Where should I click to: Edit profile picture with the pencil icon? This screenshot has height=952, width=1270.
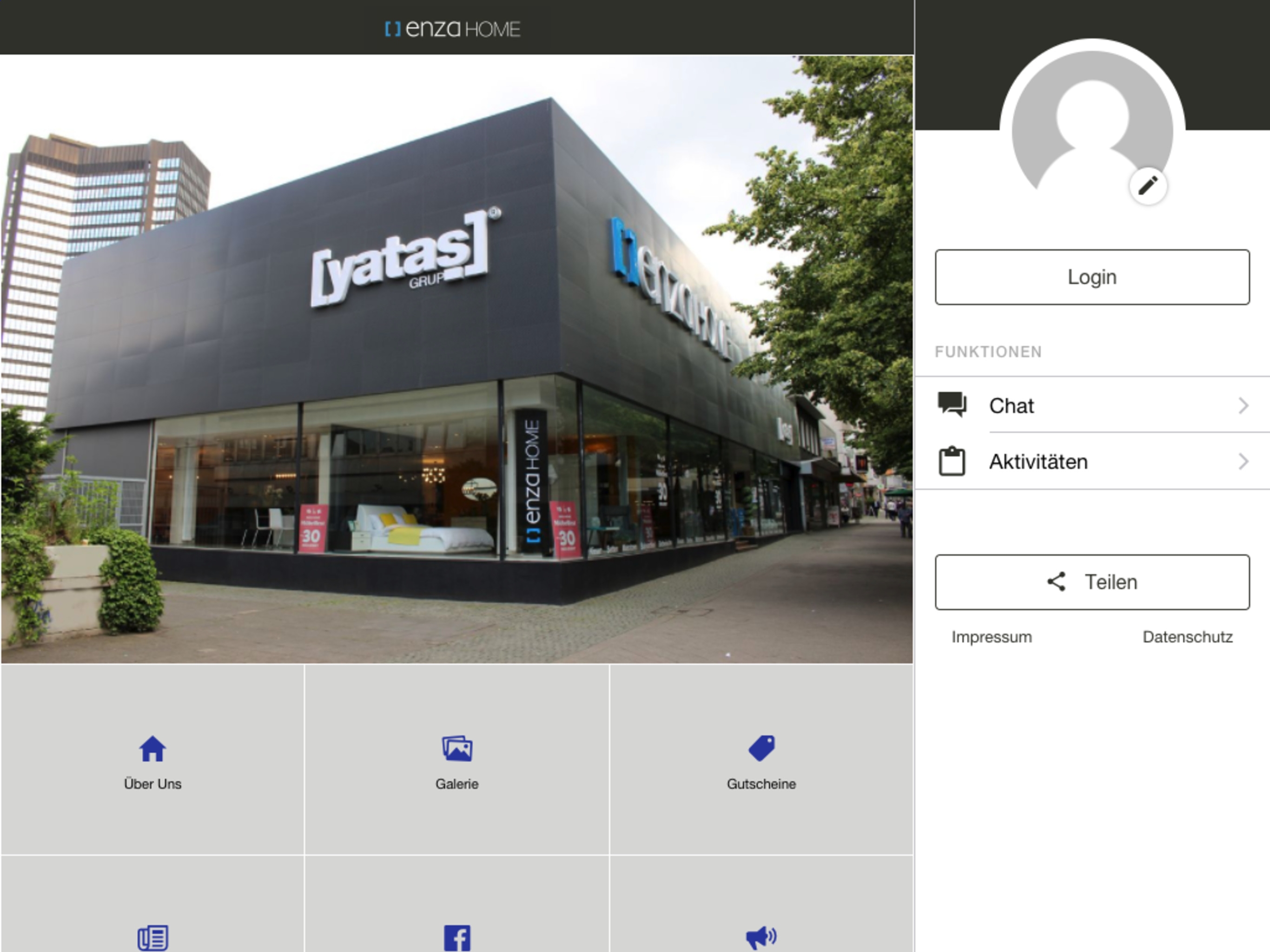[1148, 186]
